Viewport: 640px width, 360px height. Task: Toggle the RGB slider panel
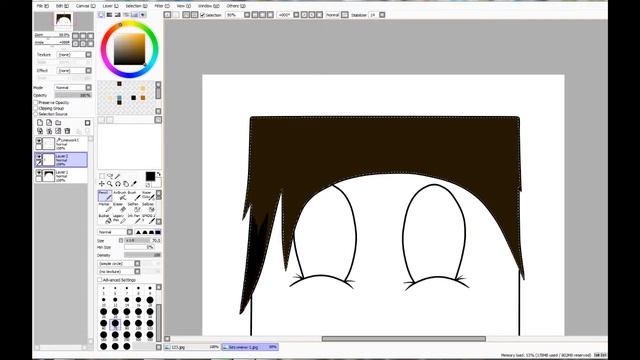coord(109,15)
